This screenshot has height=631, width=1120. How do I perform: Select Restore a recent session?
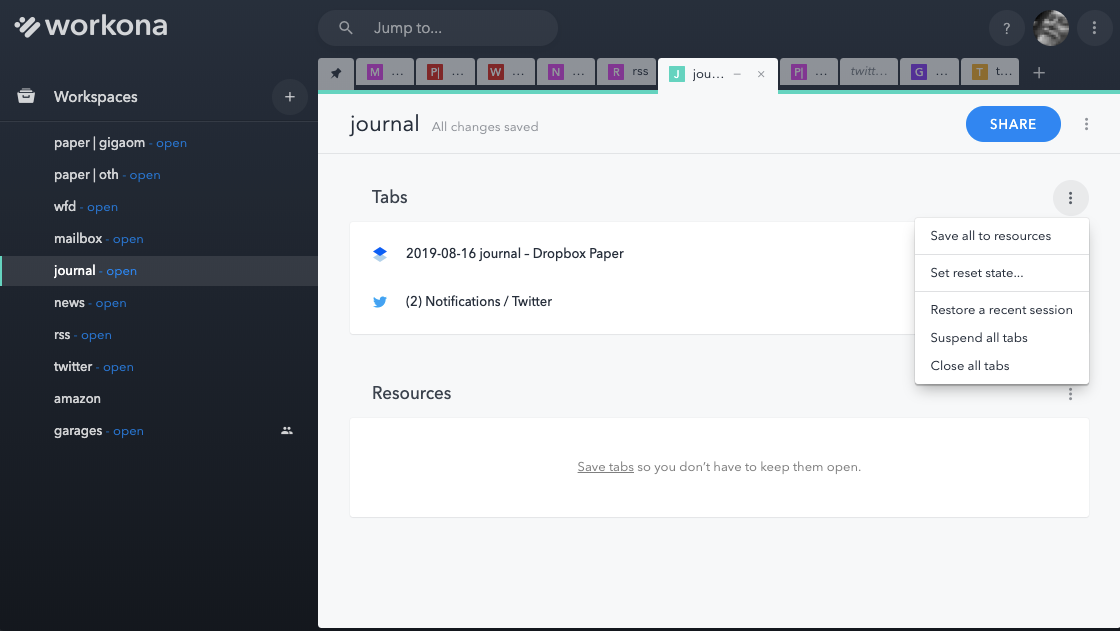1001,309
